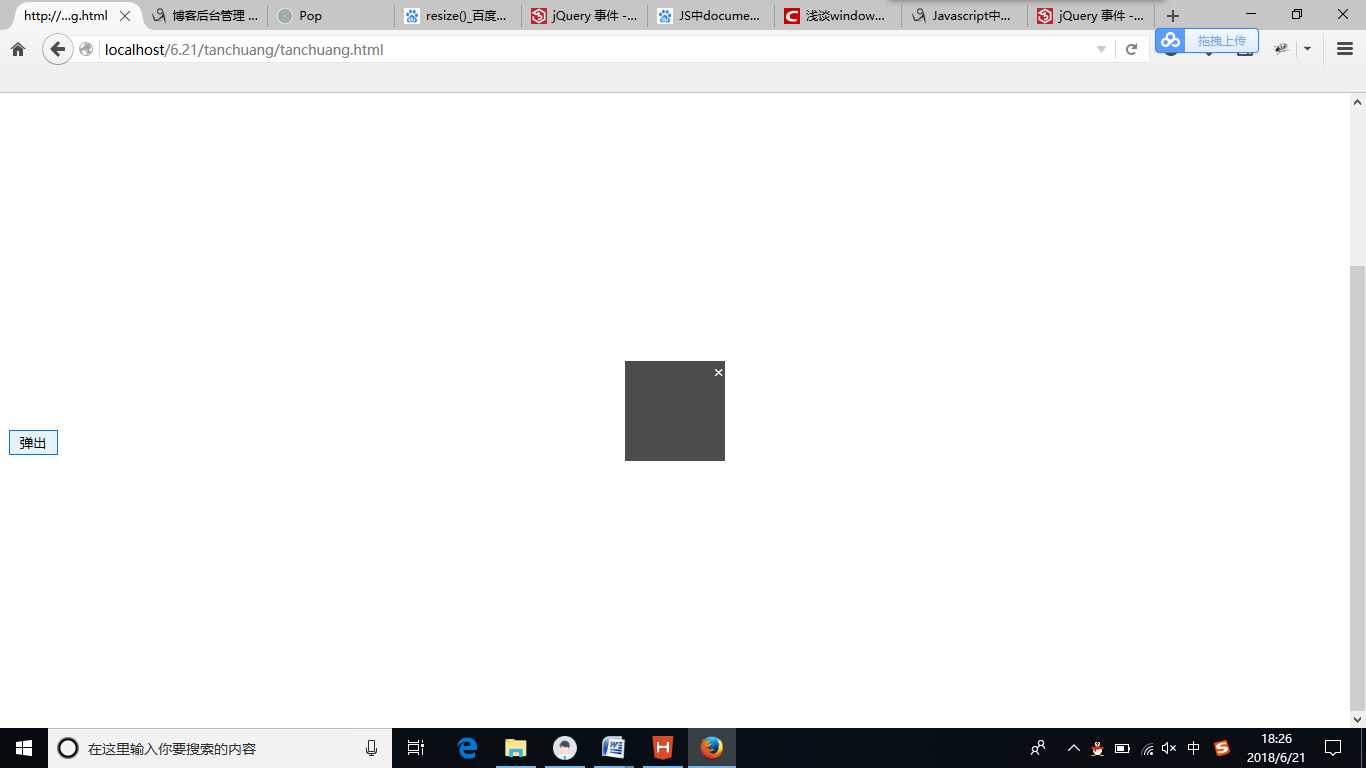
Task: Click the 拖拽上传 cloud upload button
Action: click(x=1207, y=41)
